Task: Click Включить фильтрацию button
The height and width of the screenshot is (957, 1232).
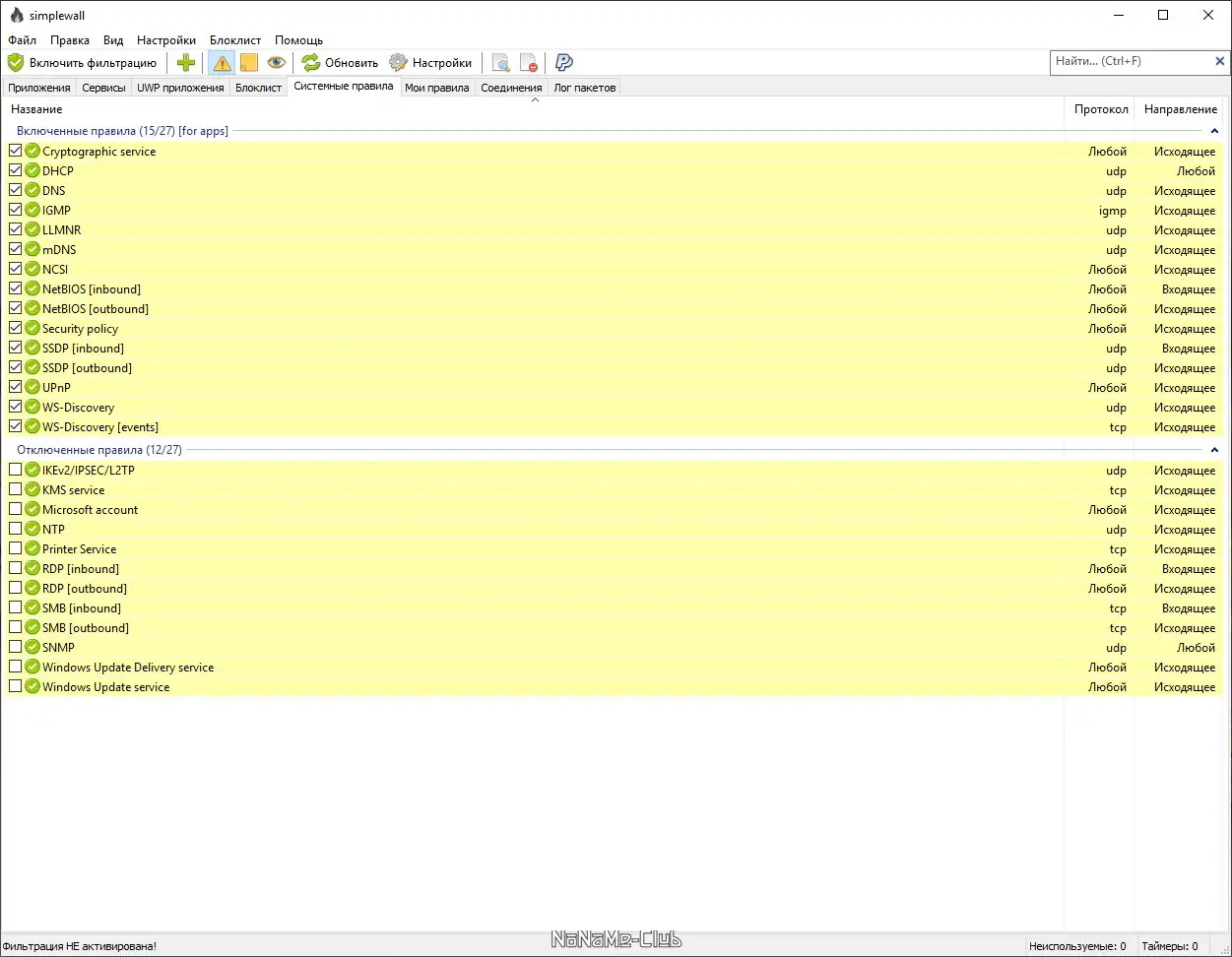Action: point(83,63)
